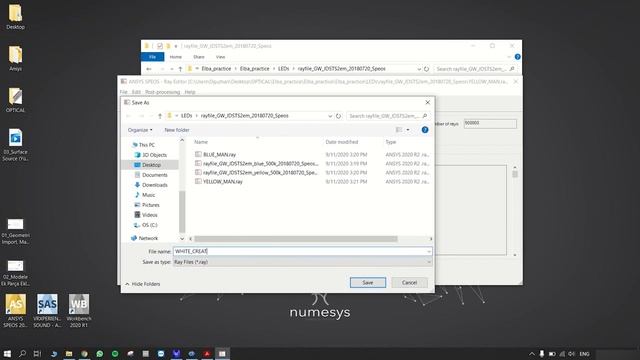Select the rayfile yellow_500k ray file
640x360 pixels.
coord(260,173)
